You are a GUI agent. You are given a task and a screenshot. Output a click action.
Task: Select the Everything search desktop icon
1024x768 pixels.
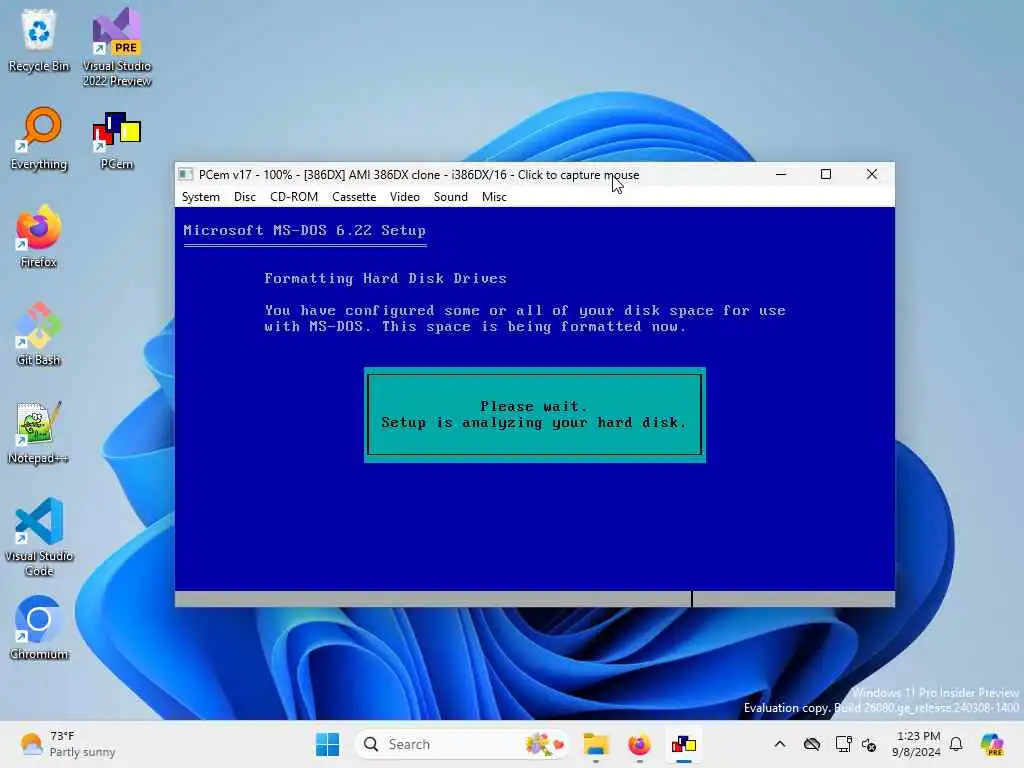pos(39,138)
